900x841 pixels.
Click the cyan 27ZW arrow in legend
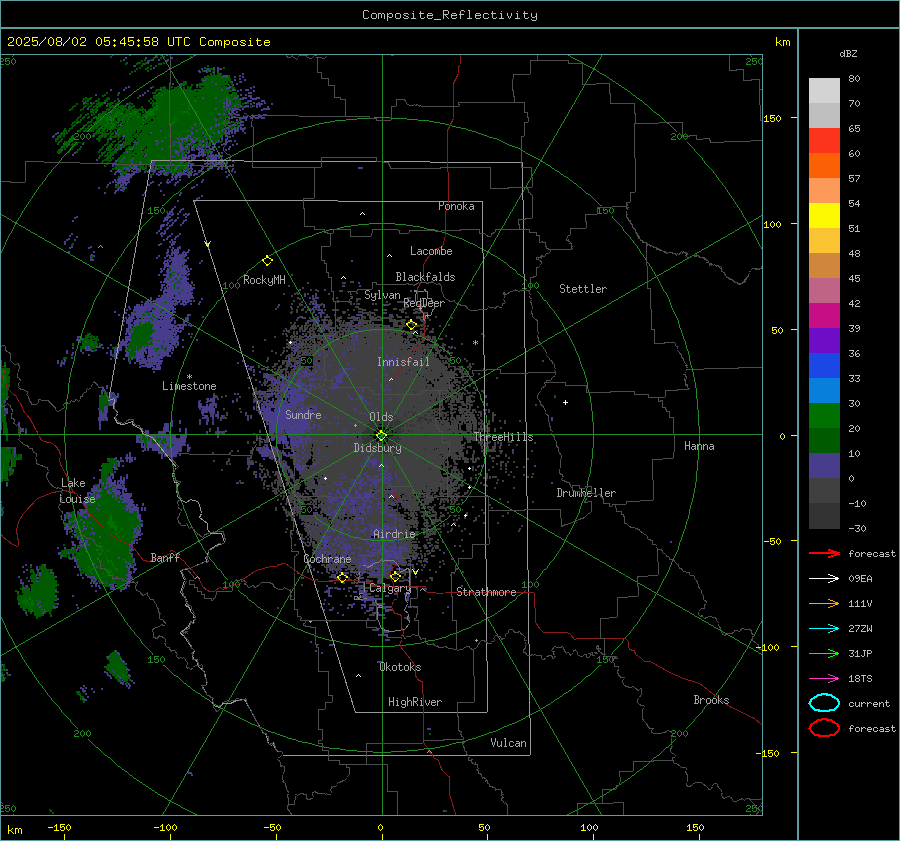[x=824, y=629]
